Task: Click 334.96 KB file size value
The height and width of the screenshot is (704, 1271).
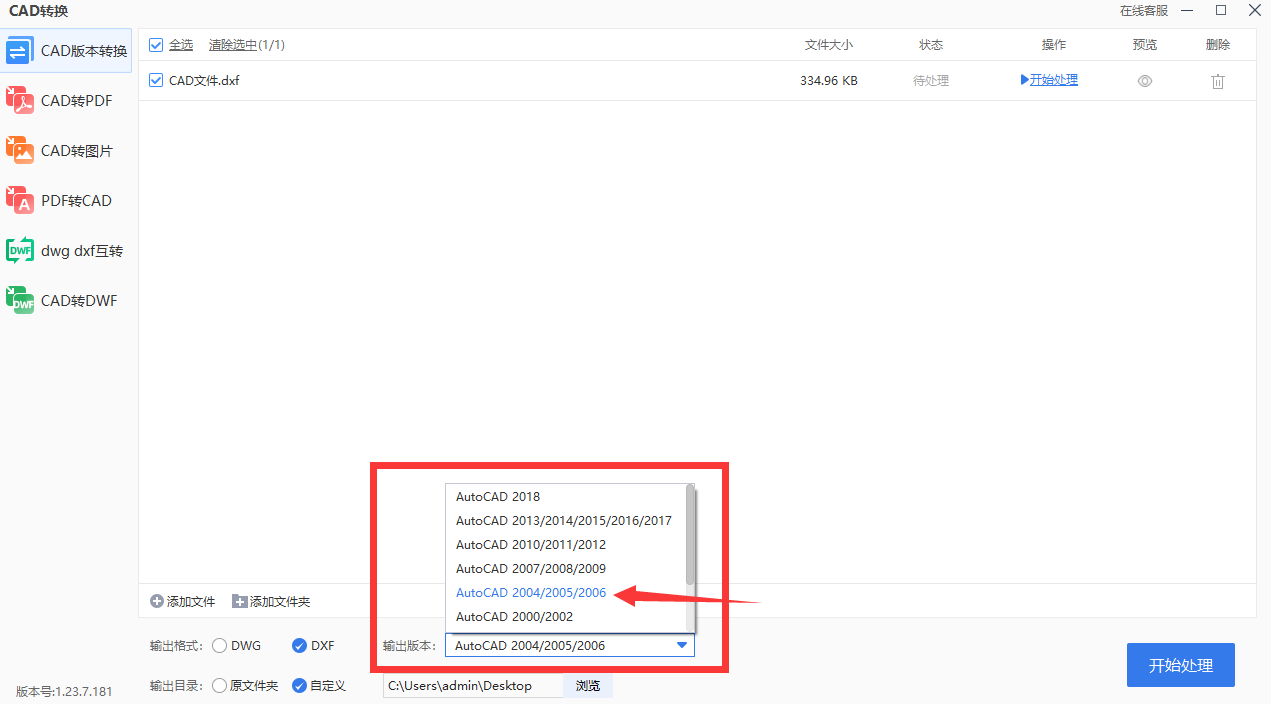Action: click(829, 81)
